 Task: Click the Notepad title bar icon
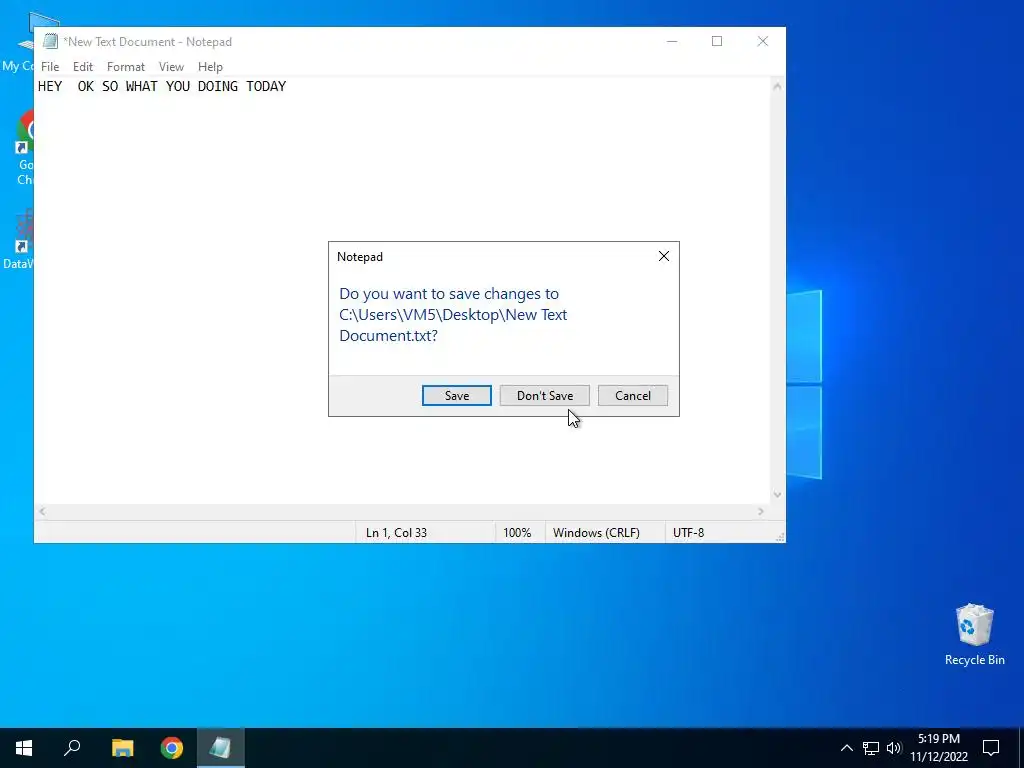point(50,41)
